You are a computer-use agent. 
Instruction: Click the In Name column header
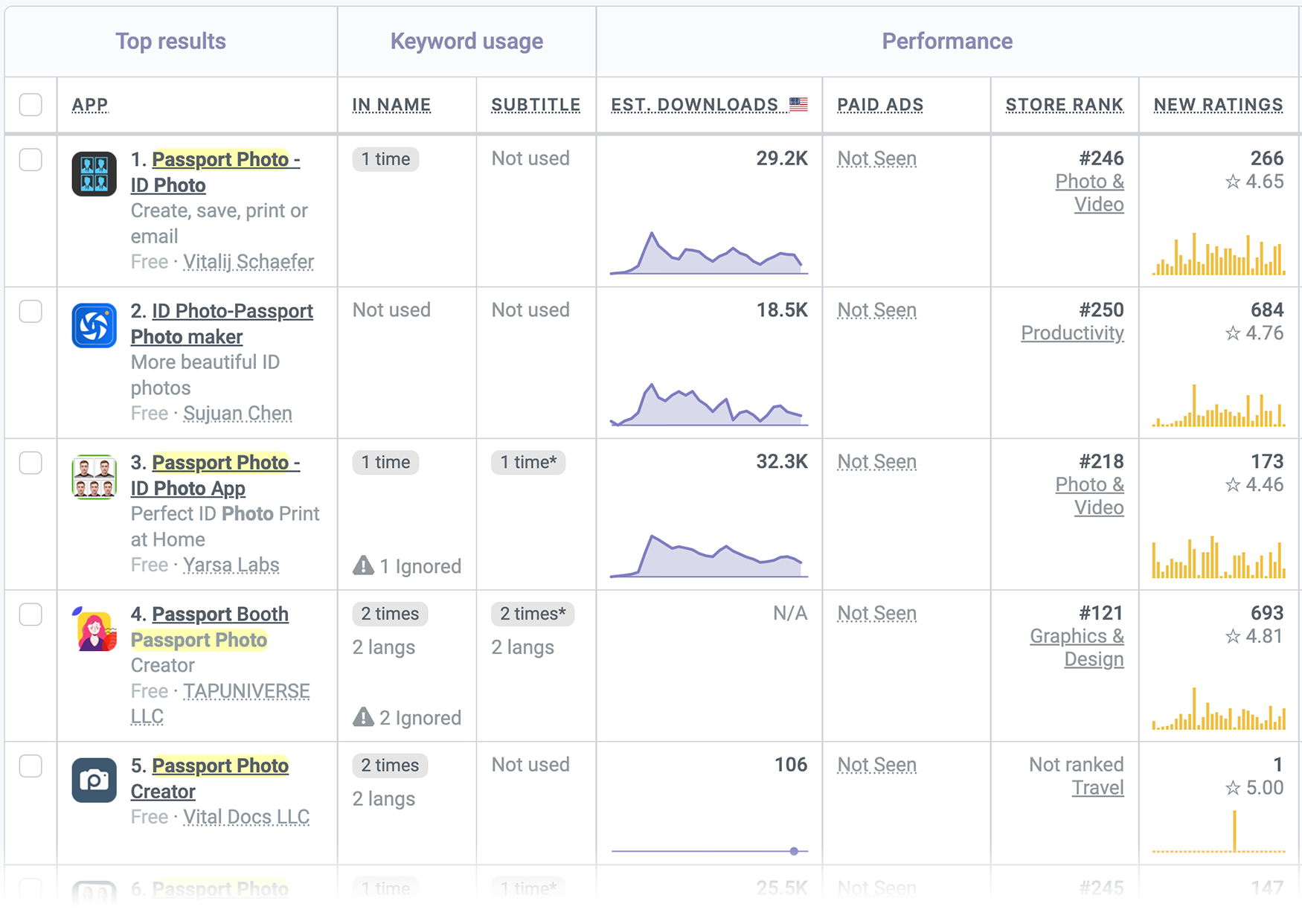tap(391, 105)
